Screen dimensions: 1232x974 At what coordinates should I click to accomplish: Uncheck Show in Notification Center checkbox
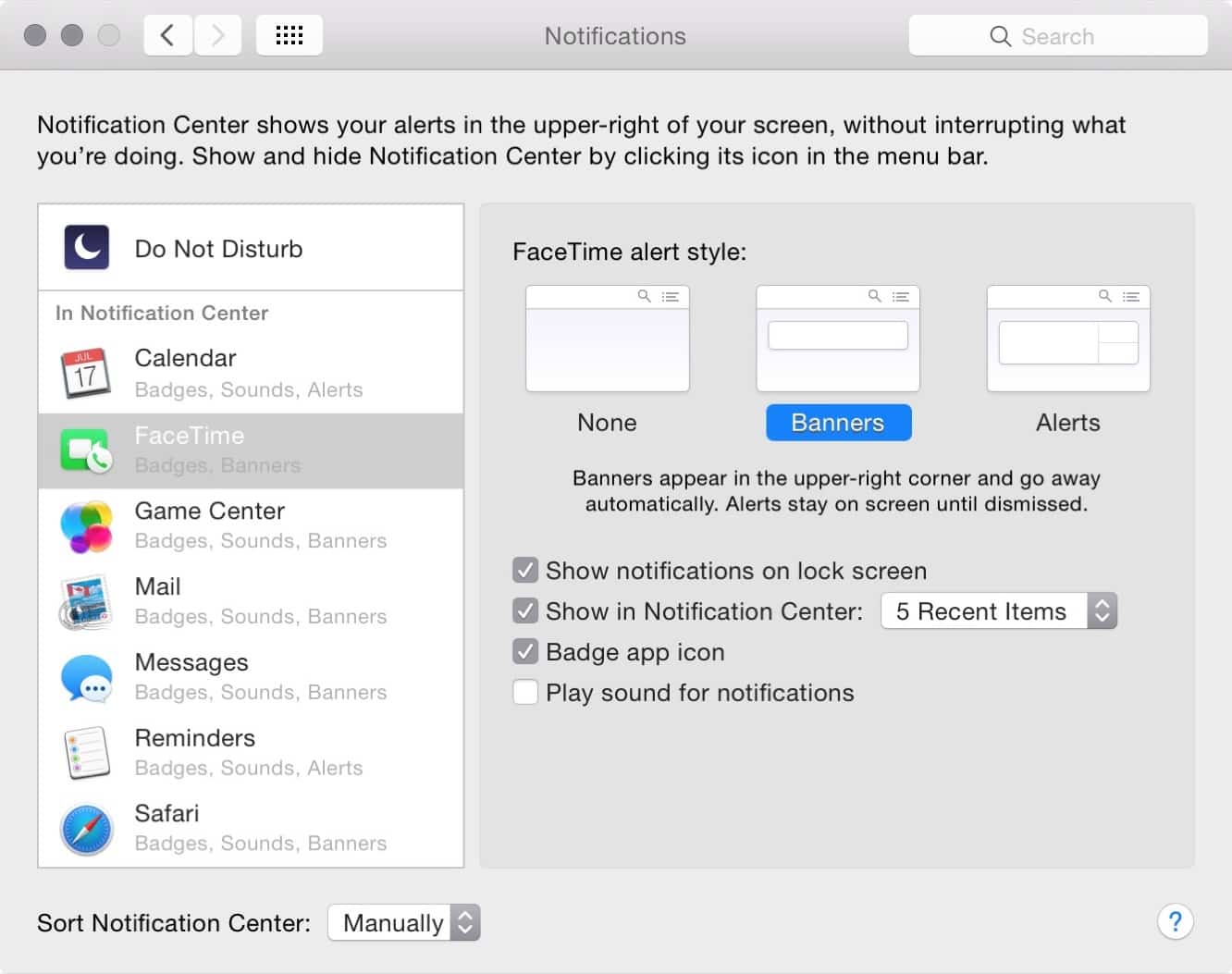coord(525,611)
